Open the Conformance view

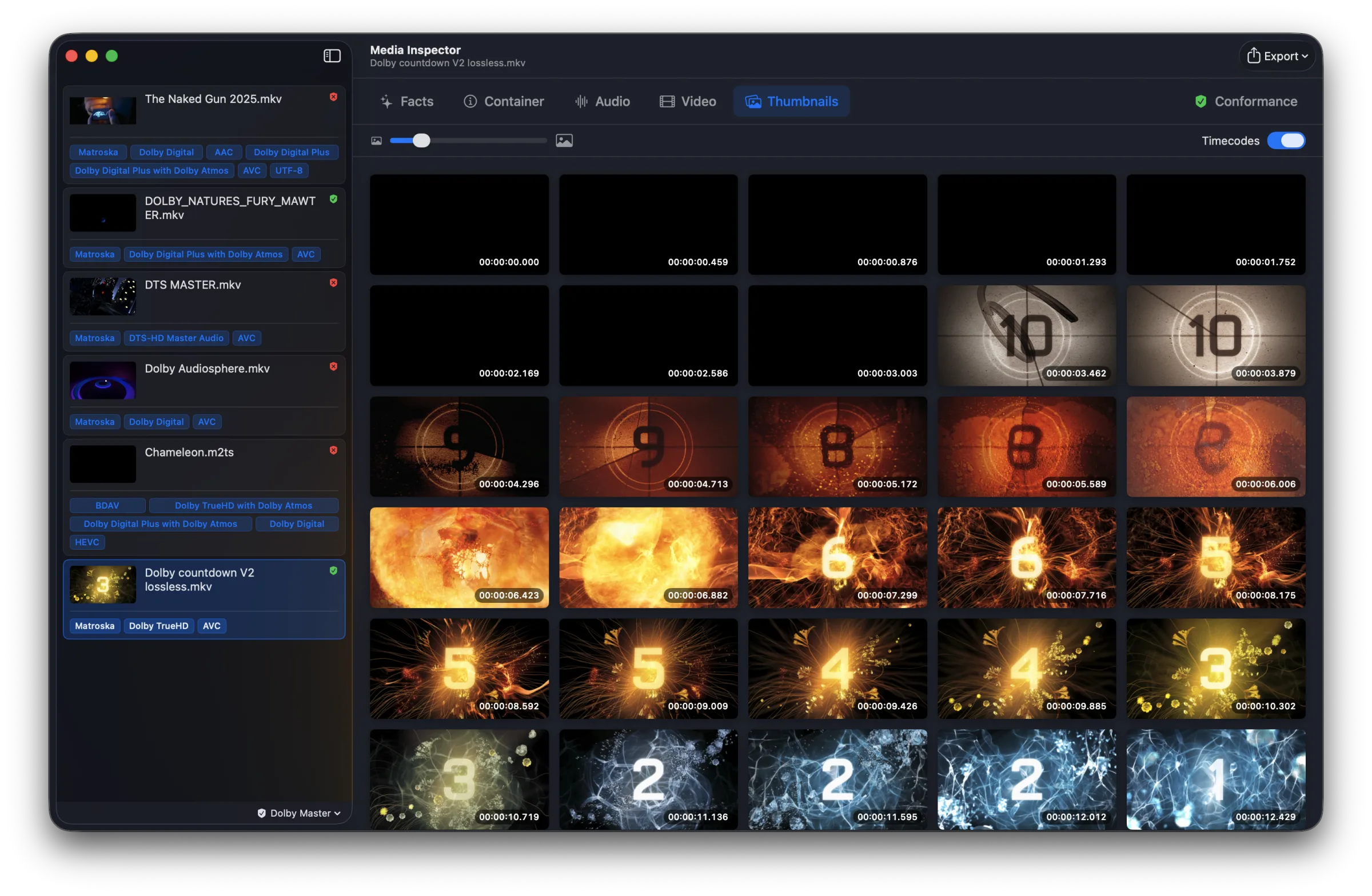1246,101
